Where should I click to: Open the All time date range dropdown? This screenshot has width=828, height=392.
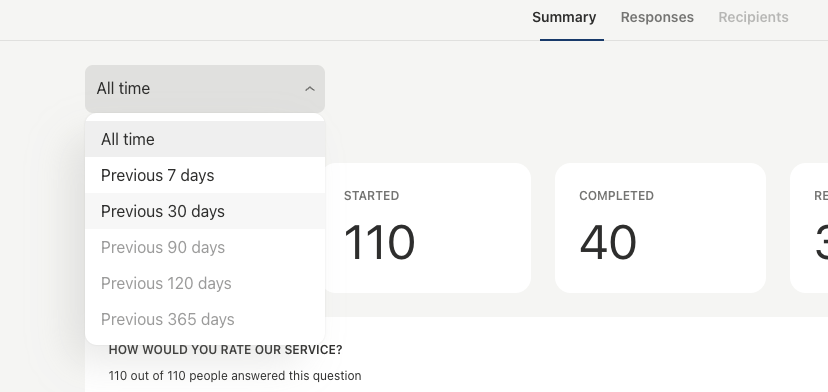pos(205,89)
